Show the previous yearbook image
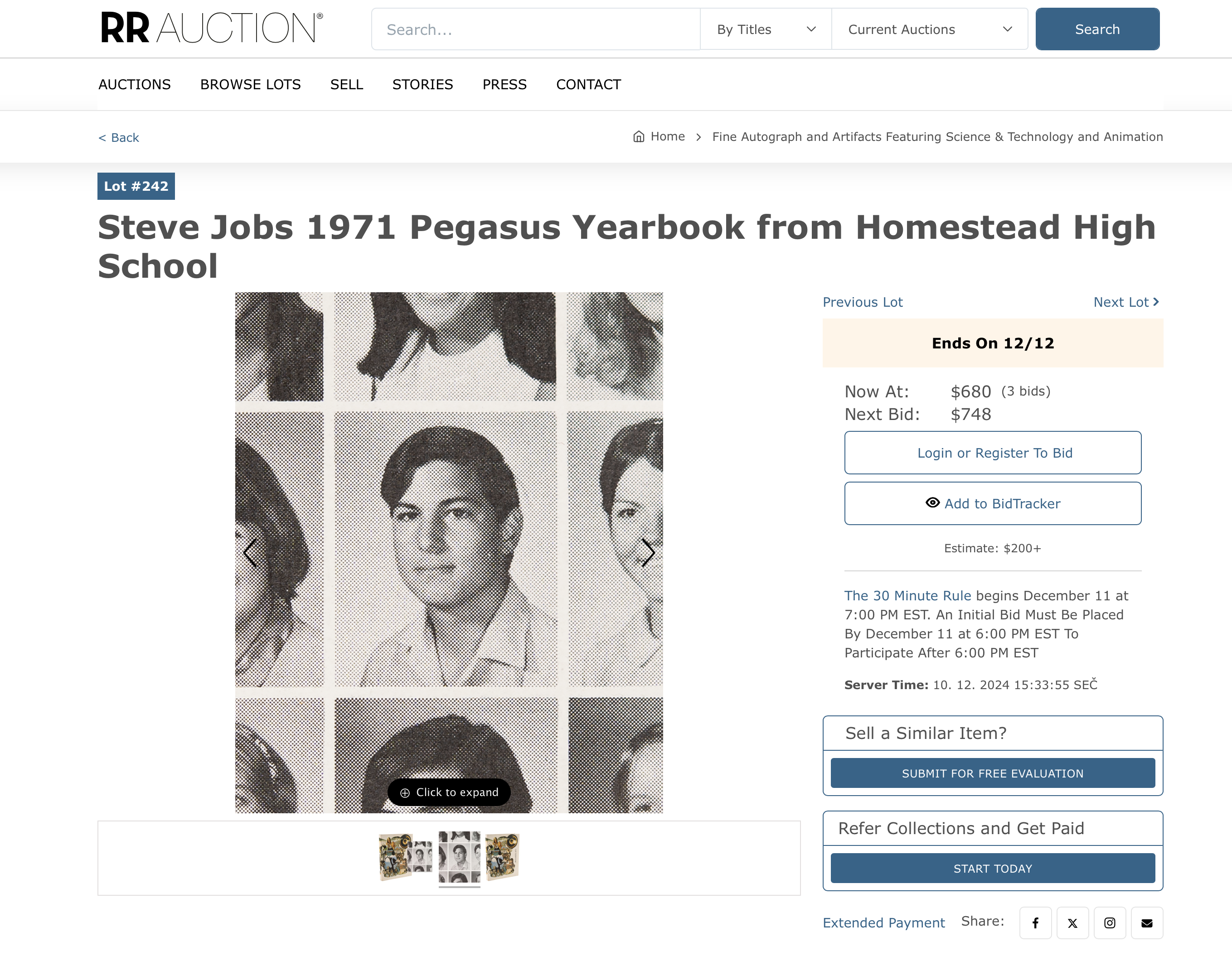 pos(250,552)
